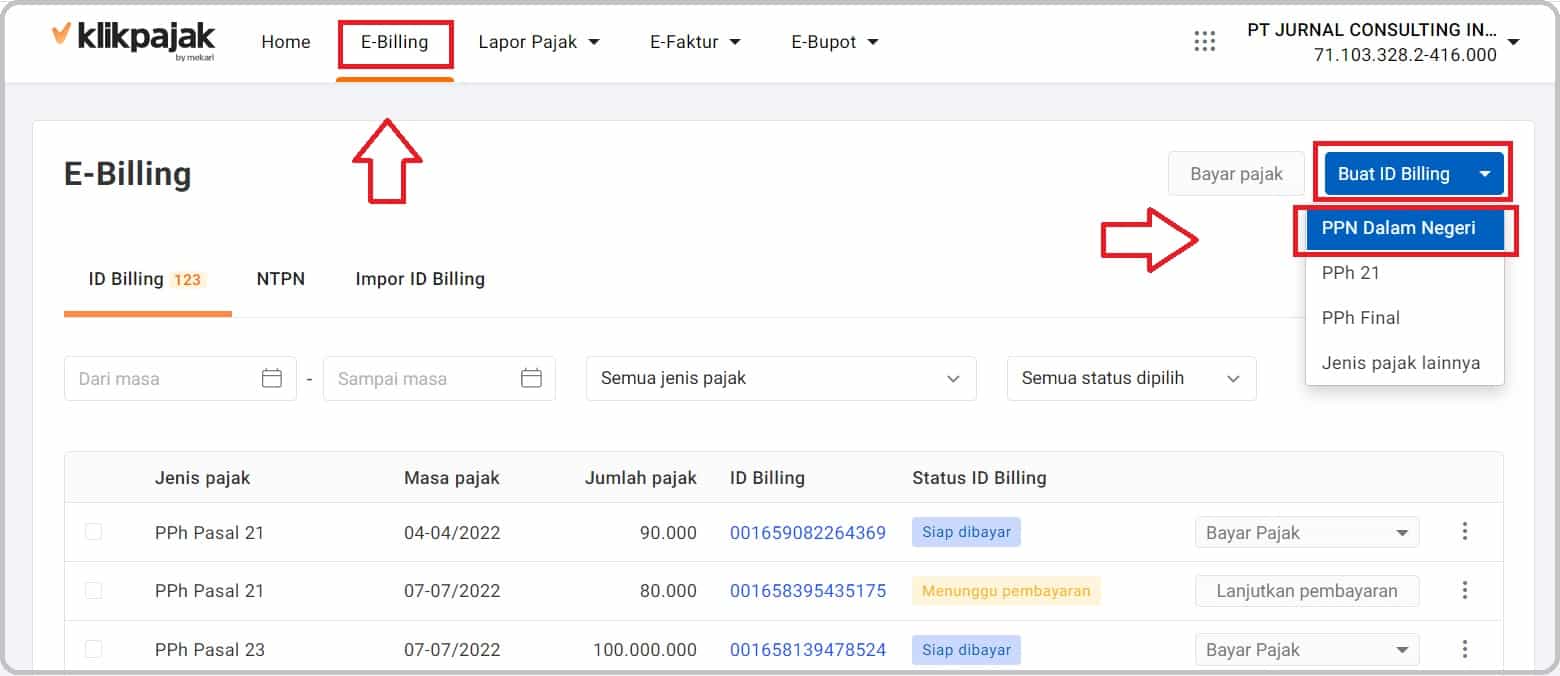Open the apps grid icon near company name
The width and height of the screenshot is (1560, 676).
(1204, 41)
